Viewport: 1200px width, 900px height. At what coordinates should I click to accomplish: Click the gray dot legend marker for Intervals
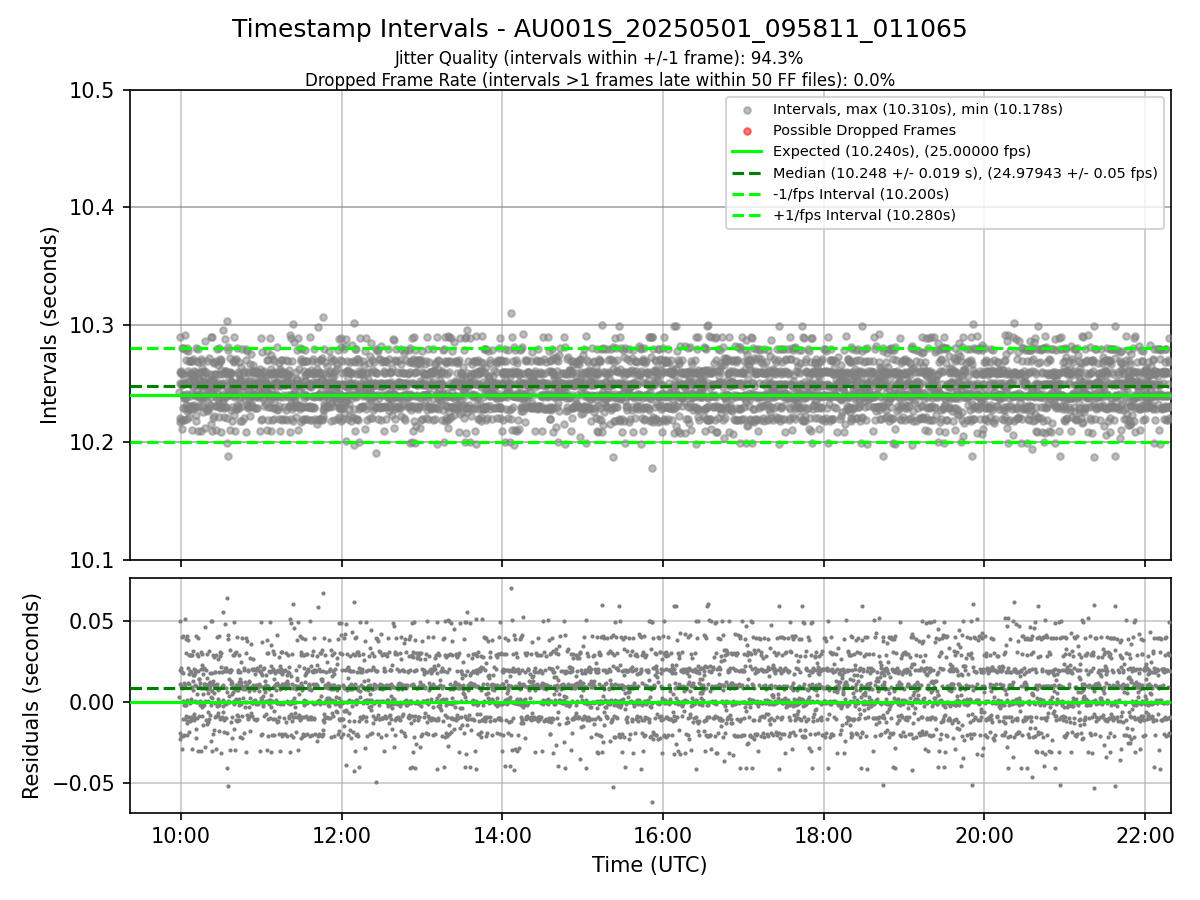[748, 109]
